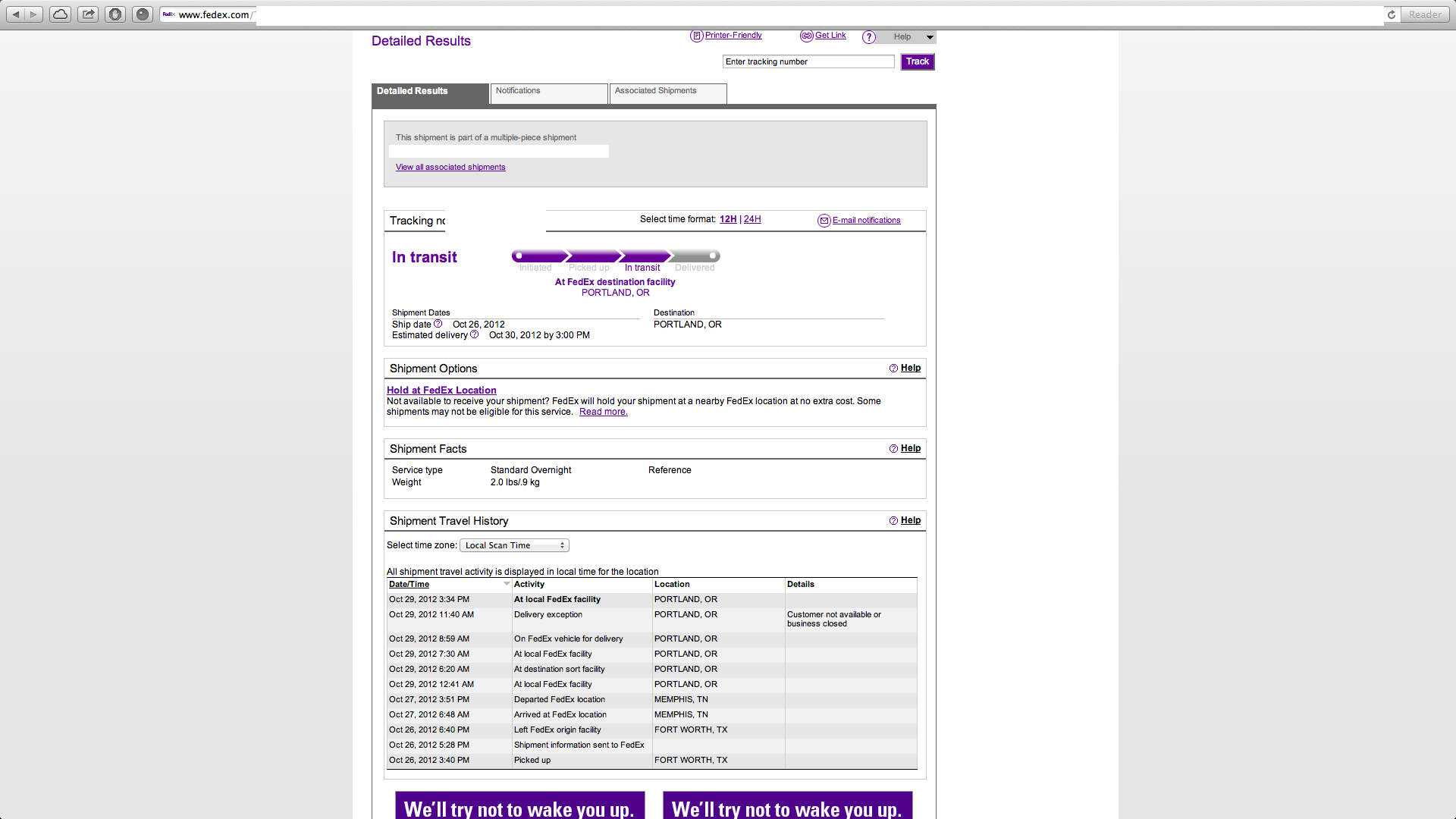This screenshot has height=819, width=1456.
Task: Click 'On FedEx vehicle for delivery' row
Action: click(651, 639)
